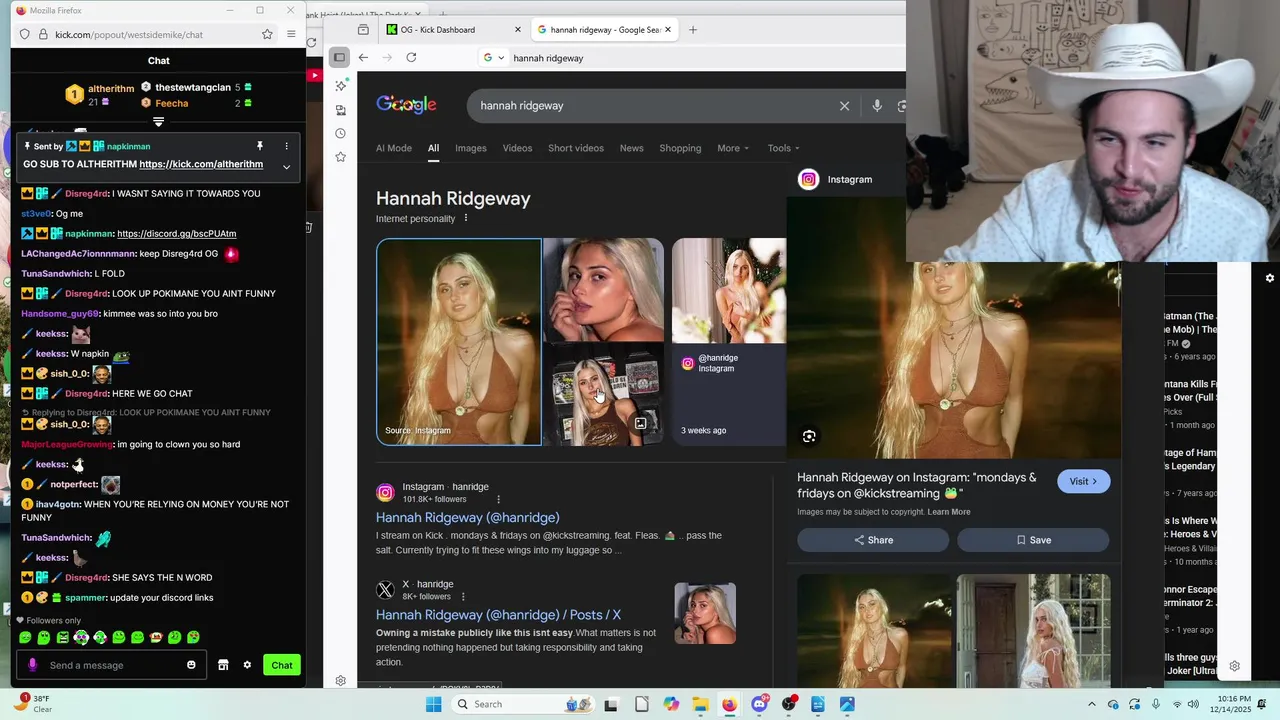
Task: Open a new tab with plus button
Action: point(692,29)
